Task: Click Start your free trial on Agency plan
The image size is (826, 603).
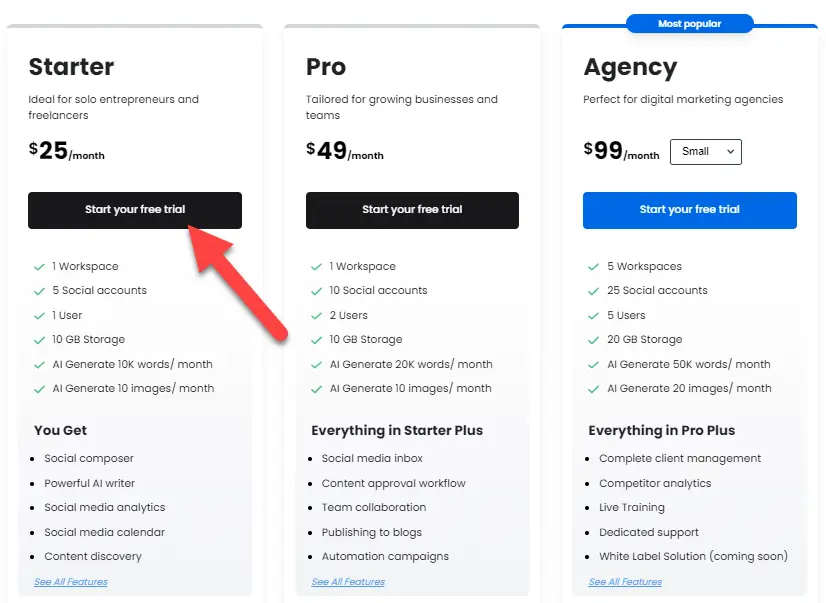Action: click(689, 210)
